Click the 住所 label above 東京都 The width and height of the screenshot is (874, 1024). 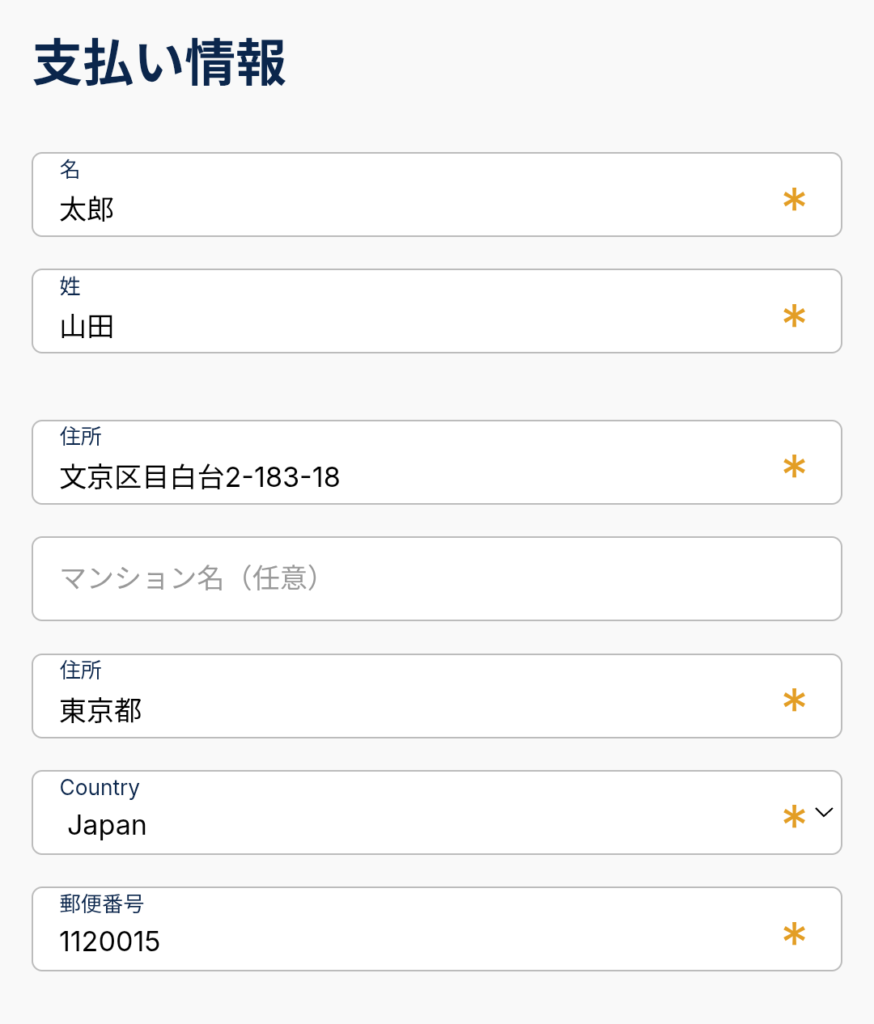(x=80, y=670)
